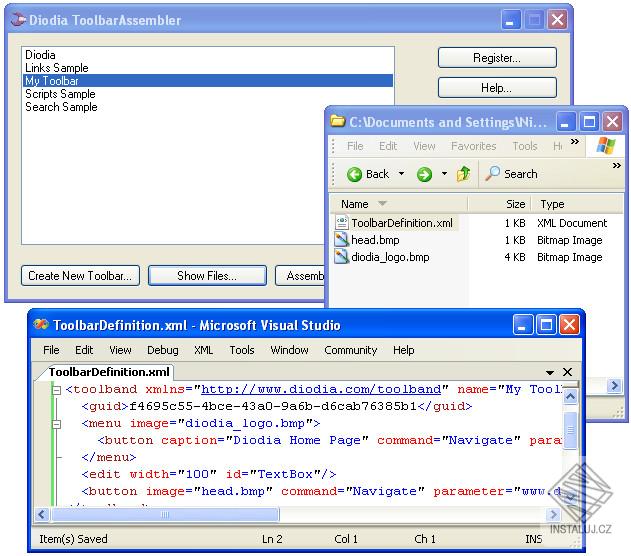The image size is (631, 556).
Task: Select Links Sample in toolbar list
Action: coord(207,68)
